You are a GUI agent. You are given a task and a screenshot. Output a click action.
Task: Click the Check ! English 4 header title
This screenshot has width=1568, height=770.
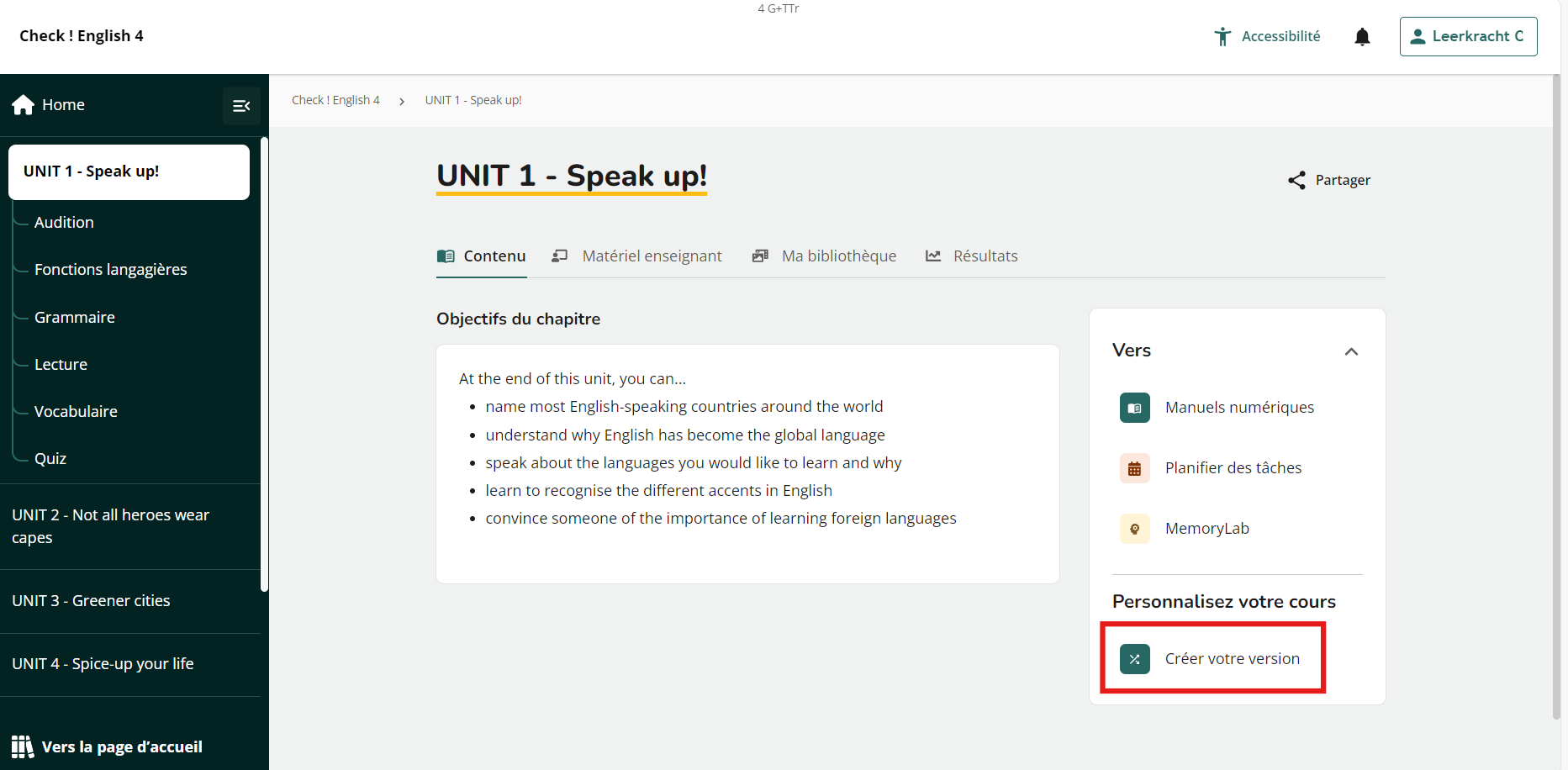82,36
